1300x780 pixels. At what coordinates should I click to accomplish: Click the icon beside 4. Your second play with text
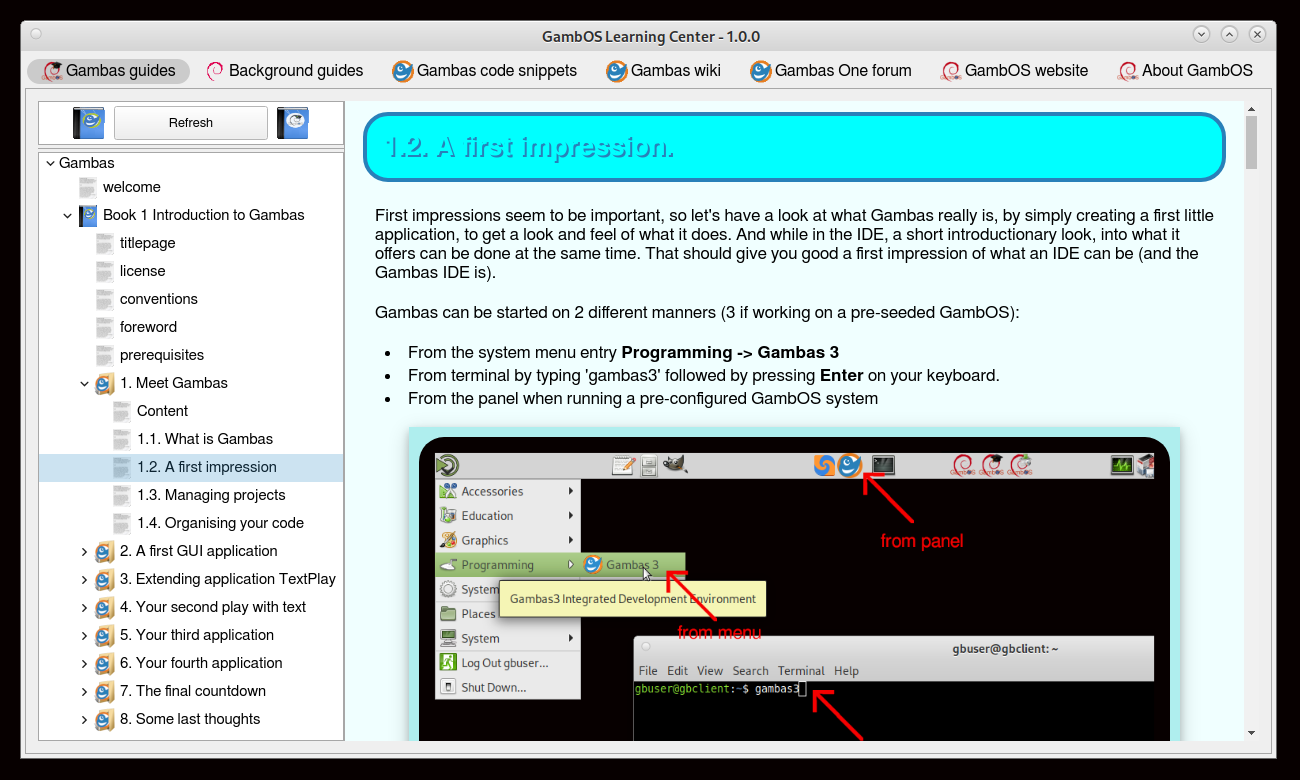[105, 607]
